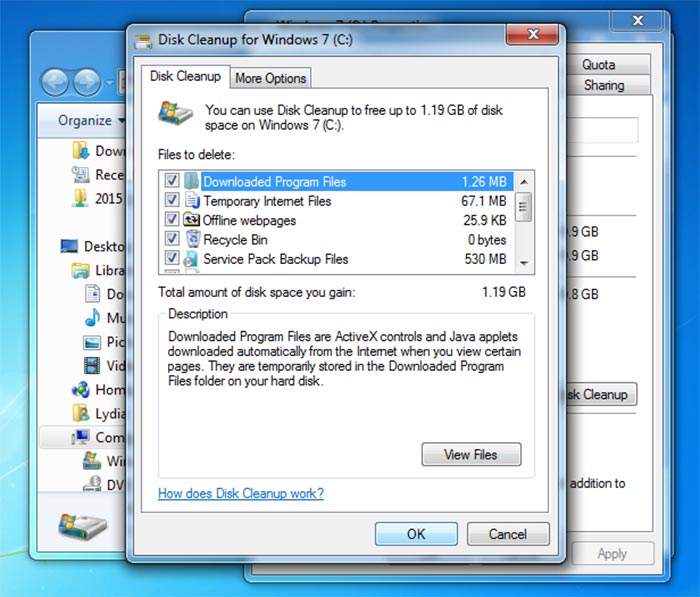
Task: Open the Organize dropdown in Explorer
Action: [x=91, y=120]
